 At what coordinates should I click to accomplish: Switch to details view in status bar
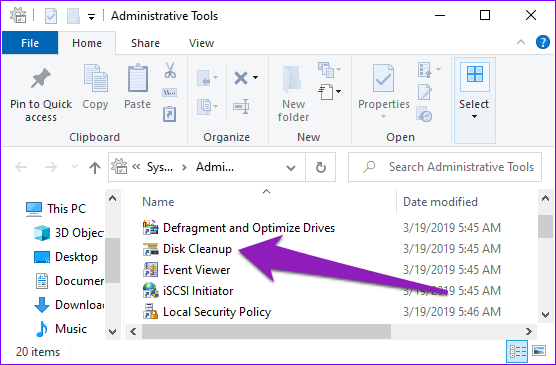point(517,351)
